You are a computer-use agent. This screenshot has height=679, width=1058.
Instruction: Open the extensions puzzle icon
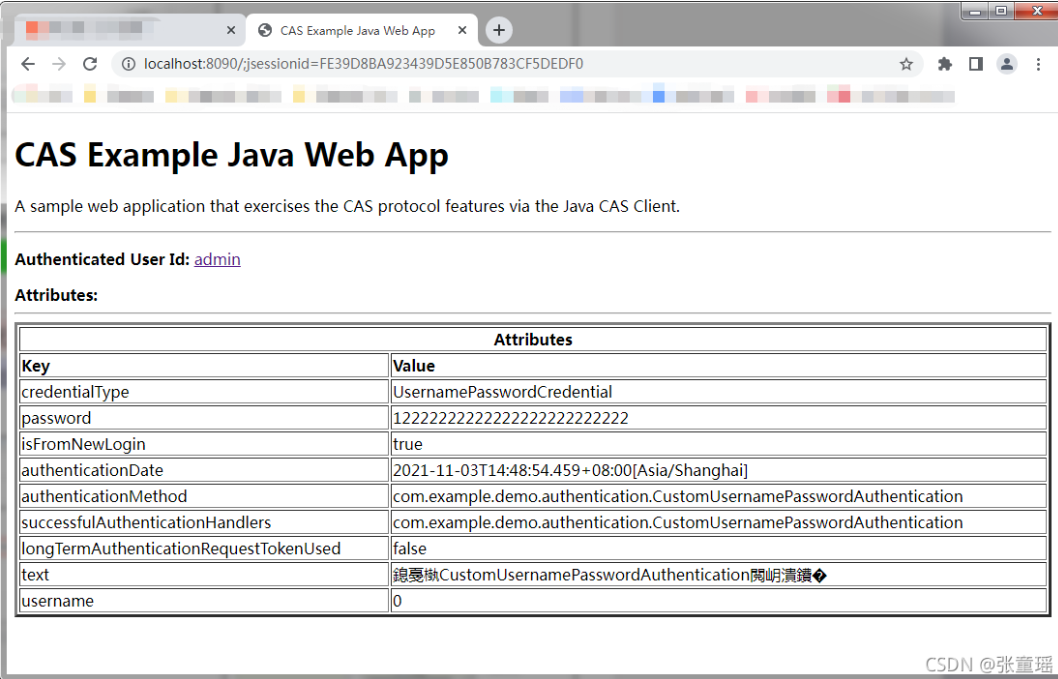944,63
